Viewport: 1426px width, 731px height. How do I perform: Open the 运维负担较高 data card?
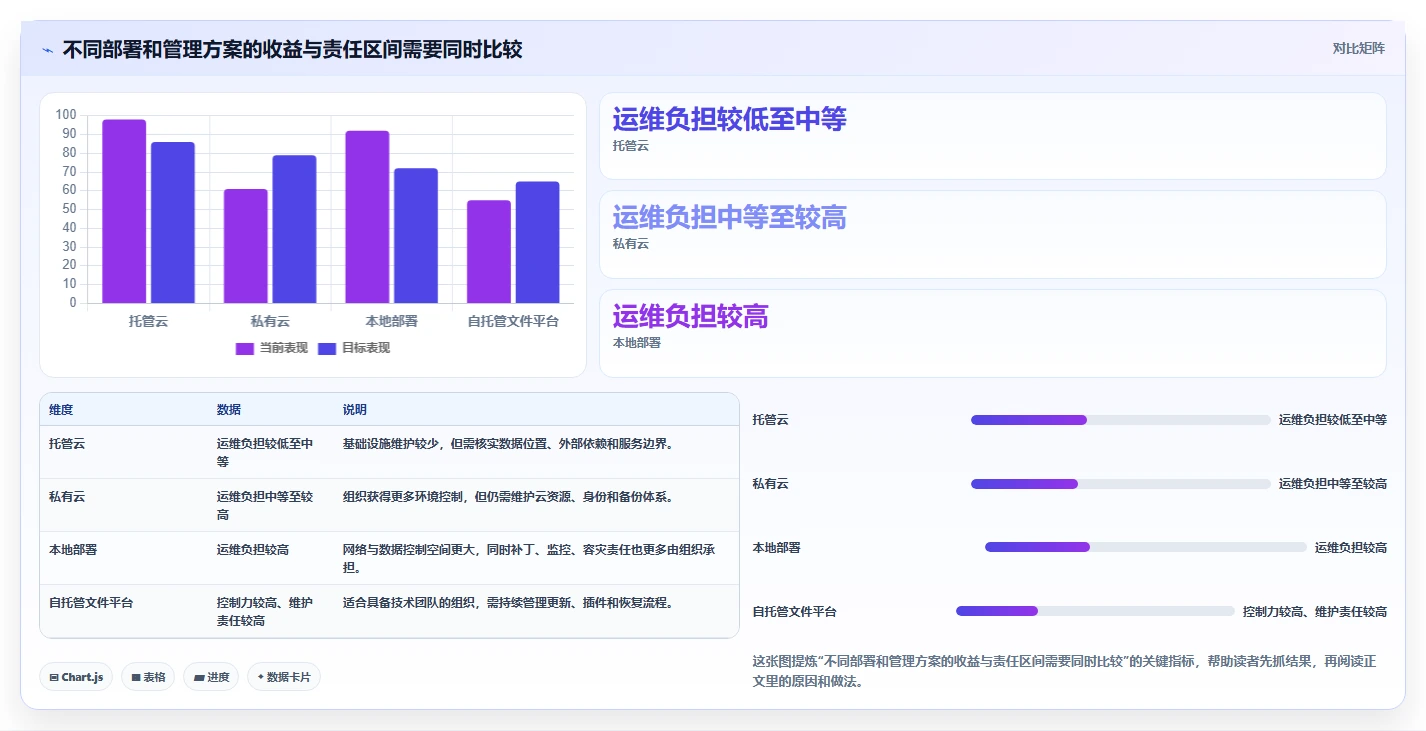point(992,333)
